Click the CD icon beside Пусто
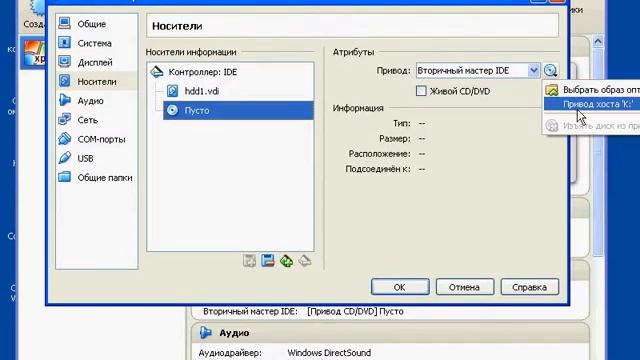The height and width of the screenshot is (360, 640). coord(173,110)
